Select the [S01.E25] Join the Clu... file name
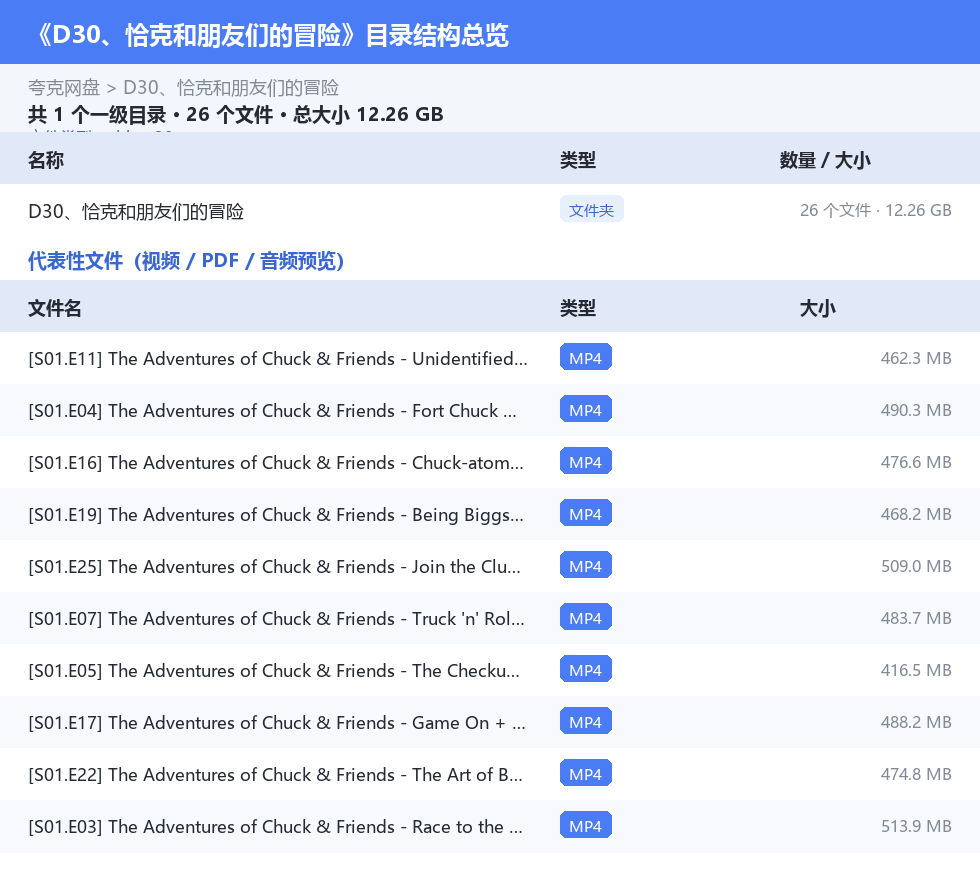 (274, 566)
